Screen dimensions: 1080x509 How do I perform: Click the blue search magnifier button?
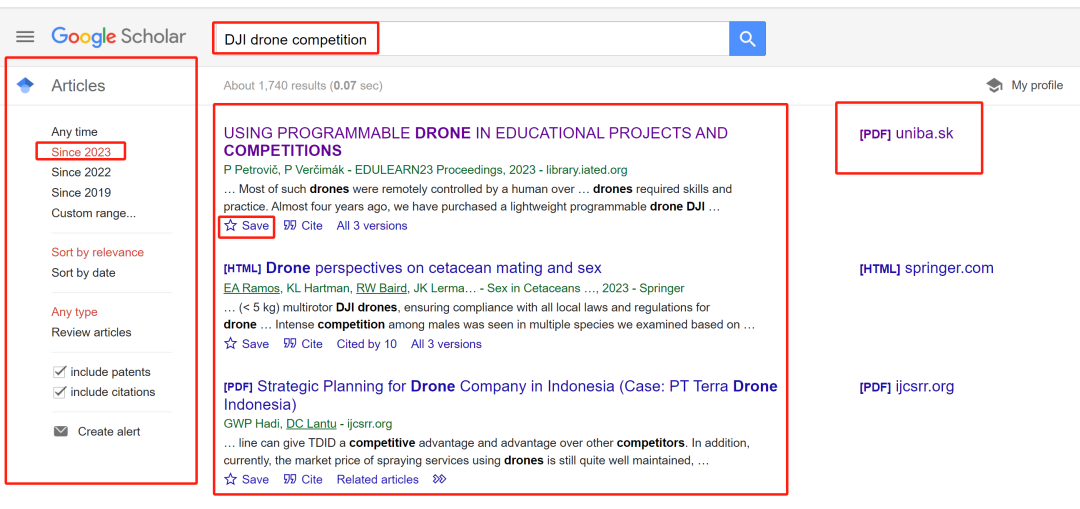click(747, 39)
